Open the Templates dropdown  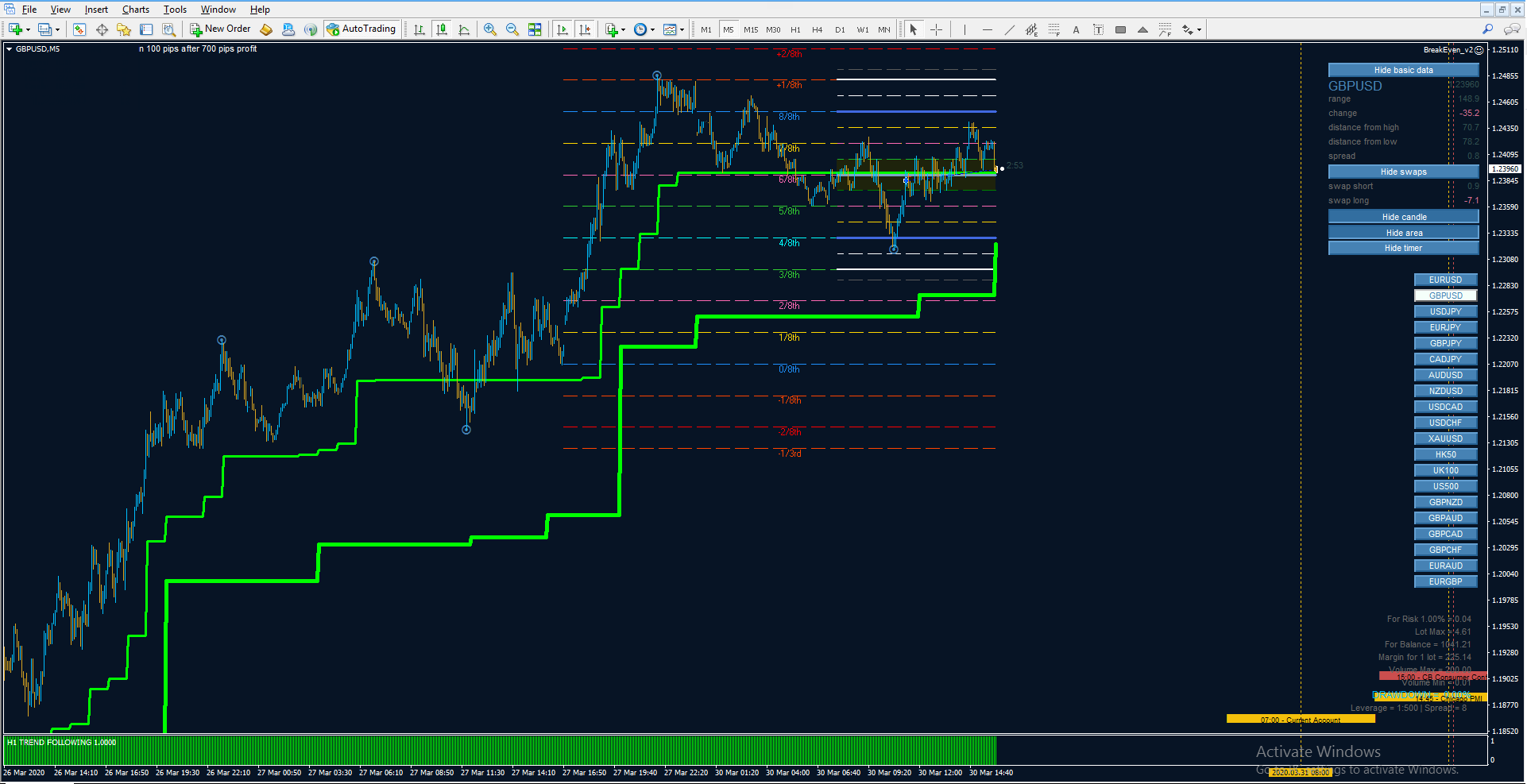[674, 29]
